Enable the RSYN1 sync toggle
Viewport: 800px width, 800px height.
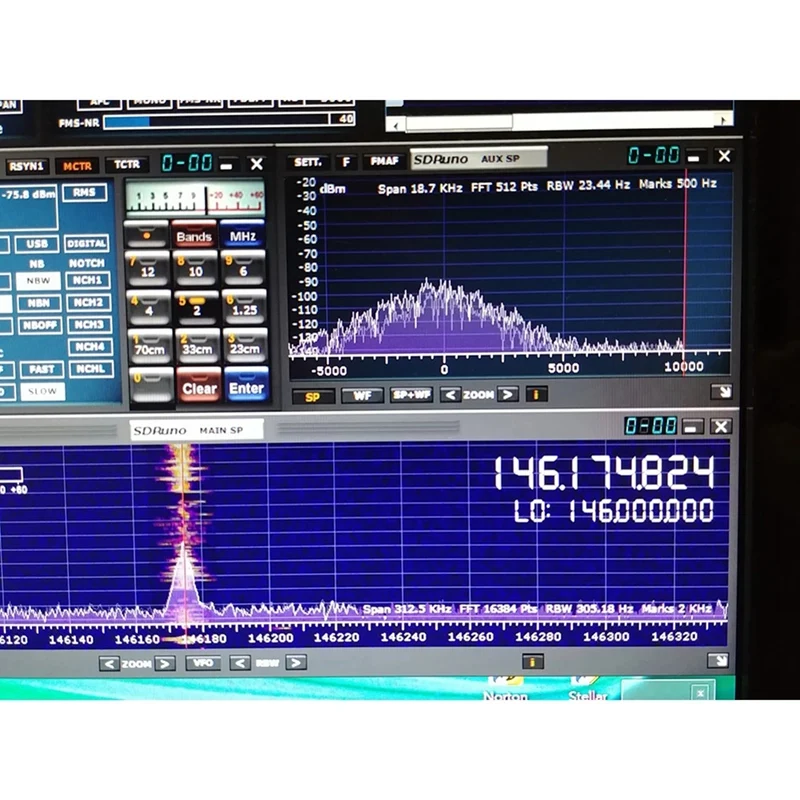click(30, 167)
